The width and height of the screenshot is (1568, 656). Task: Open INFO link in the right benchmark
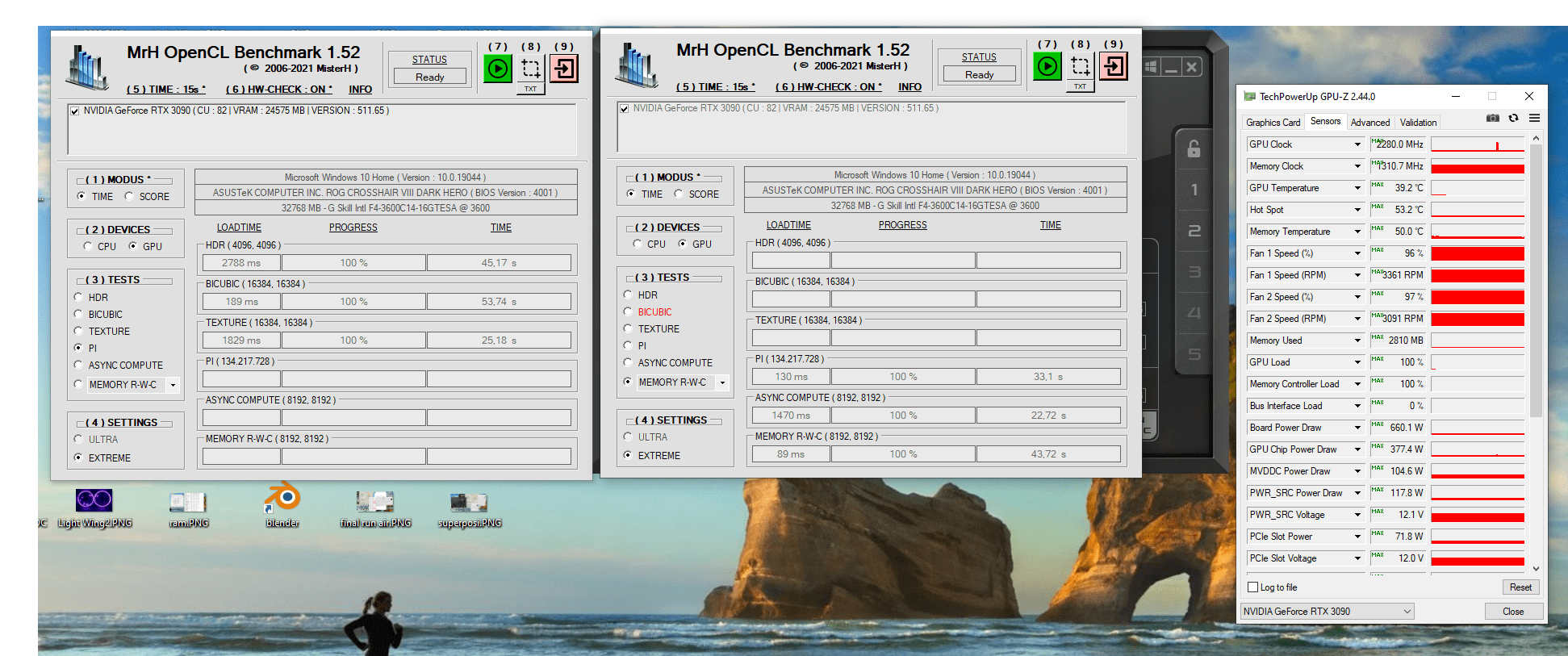(x=909, y=87)
